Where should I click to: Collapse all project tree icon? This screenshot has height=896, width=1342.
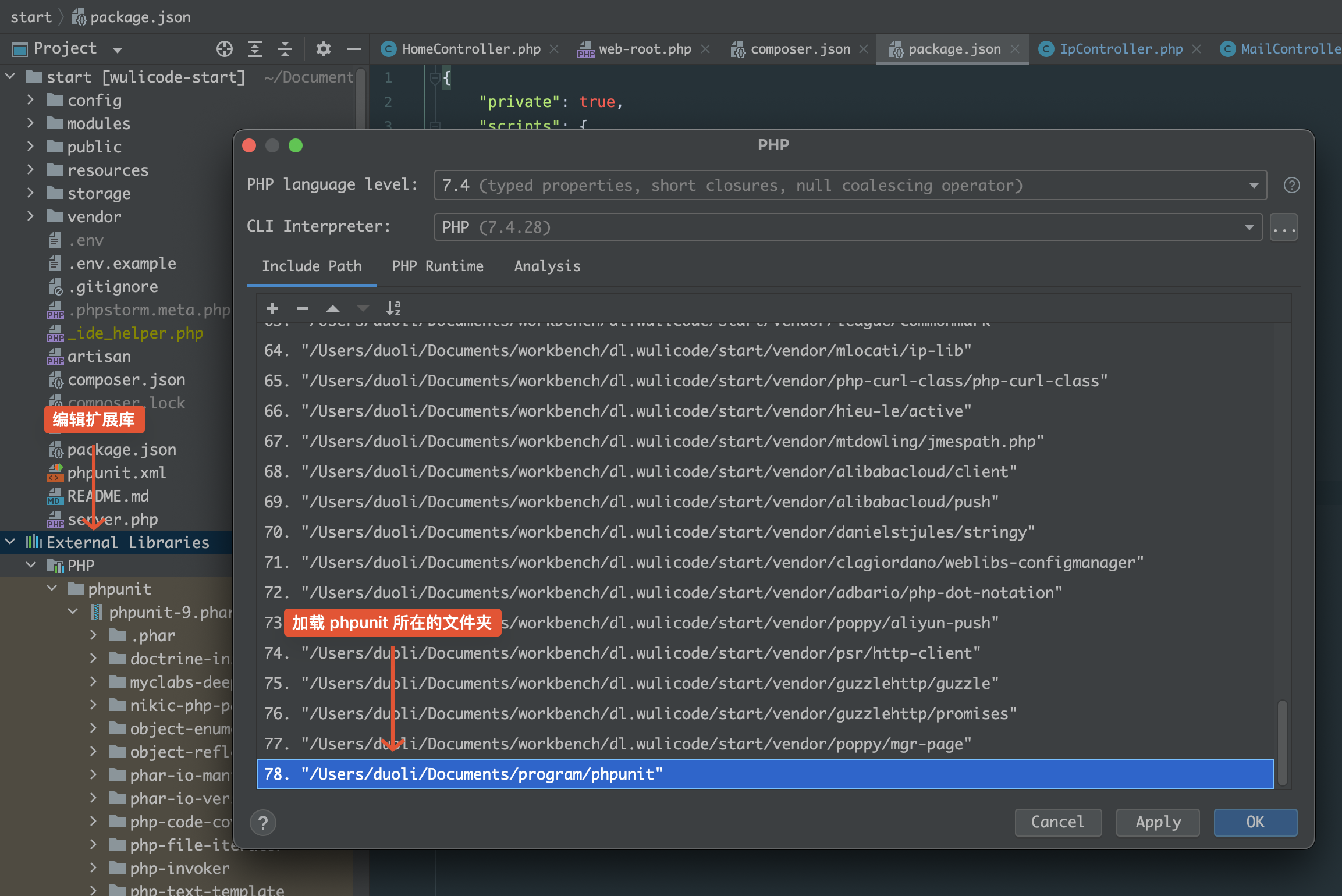[285, 49]
